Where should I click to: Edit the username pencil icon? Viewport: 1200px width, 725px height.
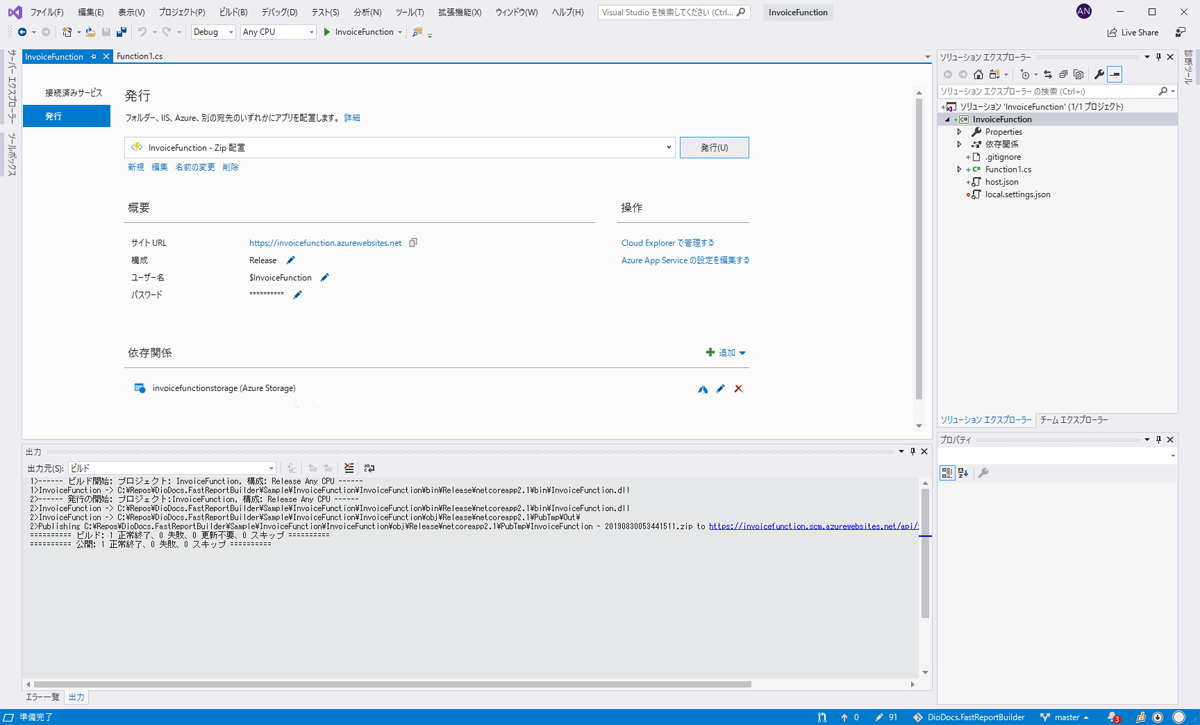point(324,278)
